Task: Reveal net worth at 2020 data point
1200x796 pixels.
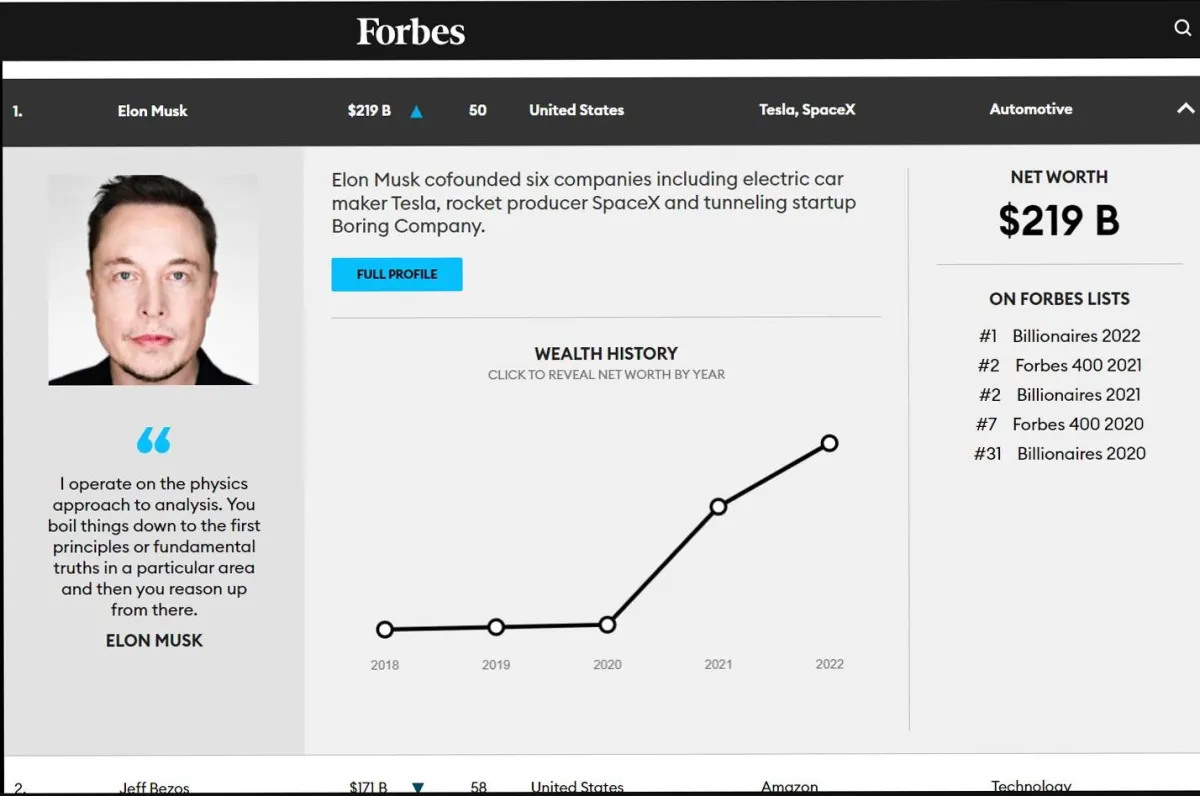Action: (607, 624)
